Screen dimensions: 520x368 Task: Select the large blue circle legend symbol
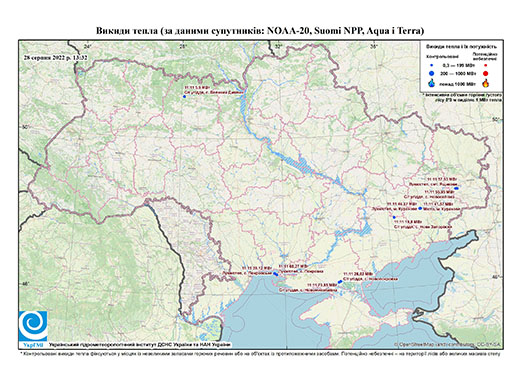pos(432,73)
